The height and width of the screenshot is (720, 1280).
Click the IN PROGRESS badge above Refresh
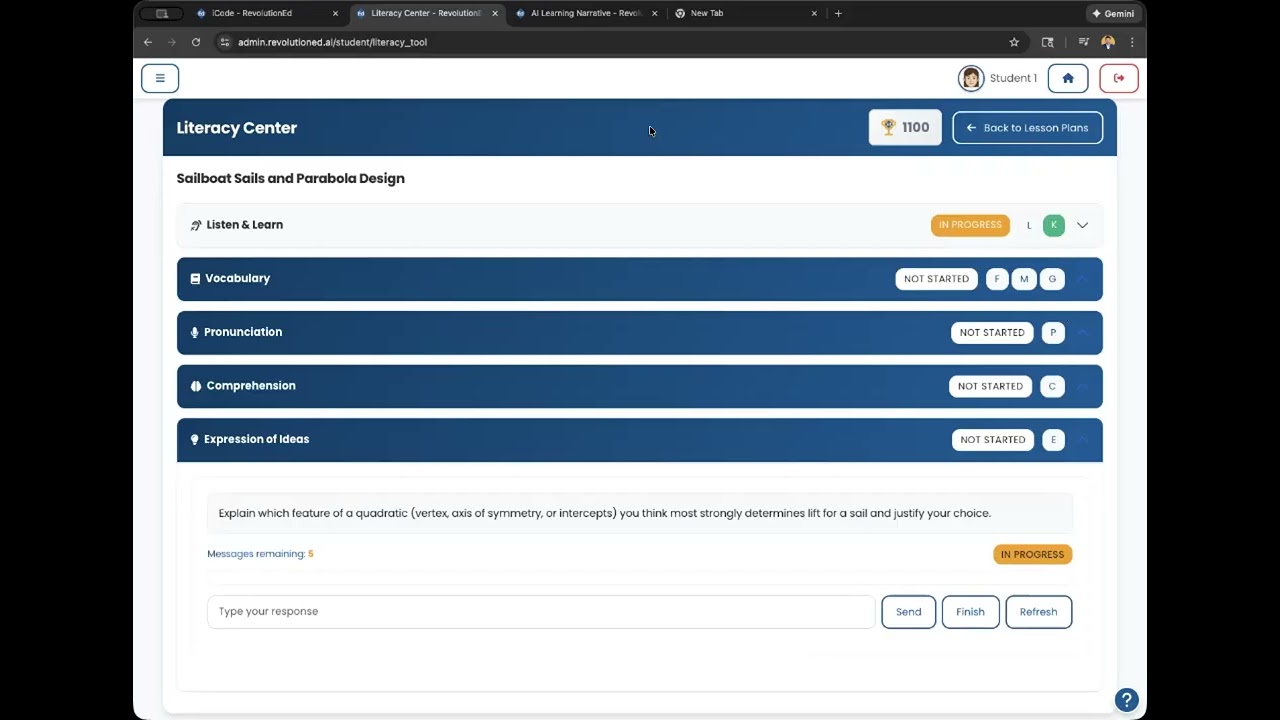click(1032, 554)
